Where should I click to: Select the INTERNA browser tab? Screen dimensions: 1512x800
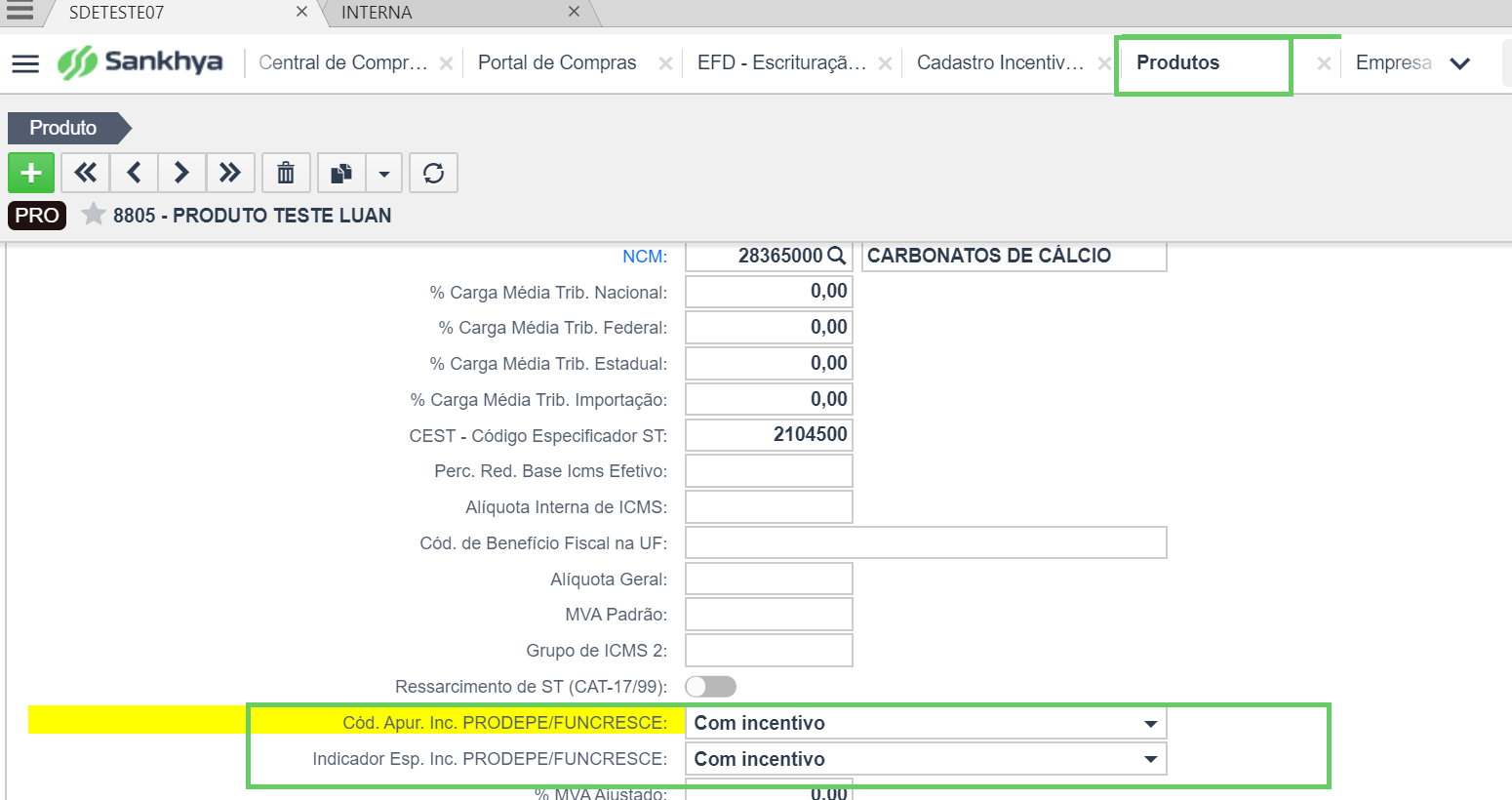click(377, 13)
